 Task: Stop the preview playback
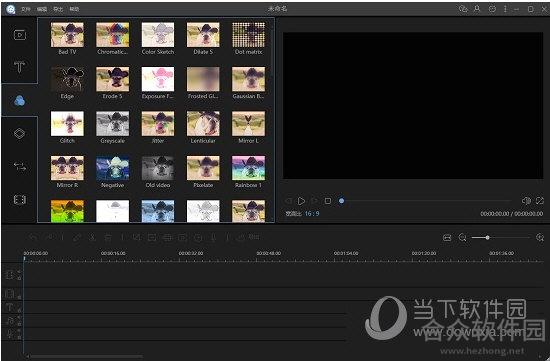pyautogui.click(x=328, y=201)
